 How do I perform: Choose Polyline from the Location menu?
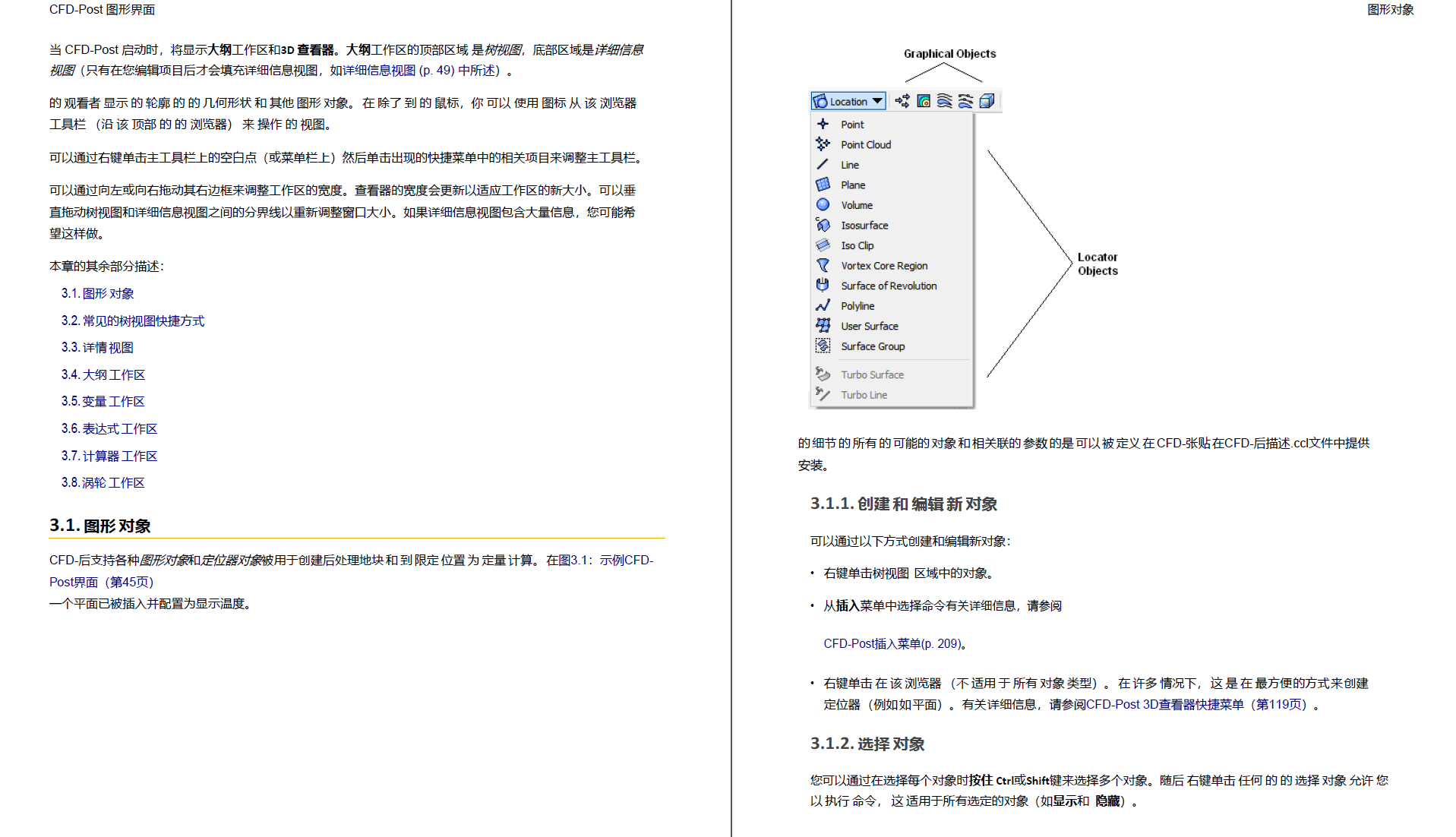pyautogui.click(x=857, y=306)
